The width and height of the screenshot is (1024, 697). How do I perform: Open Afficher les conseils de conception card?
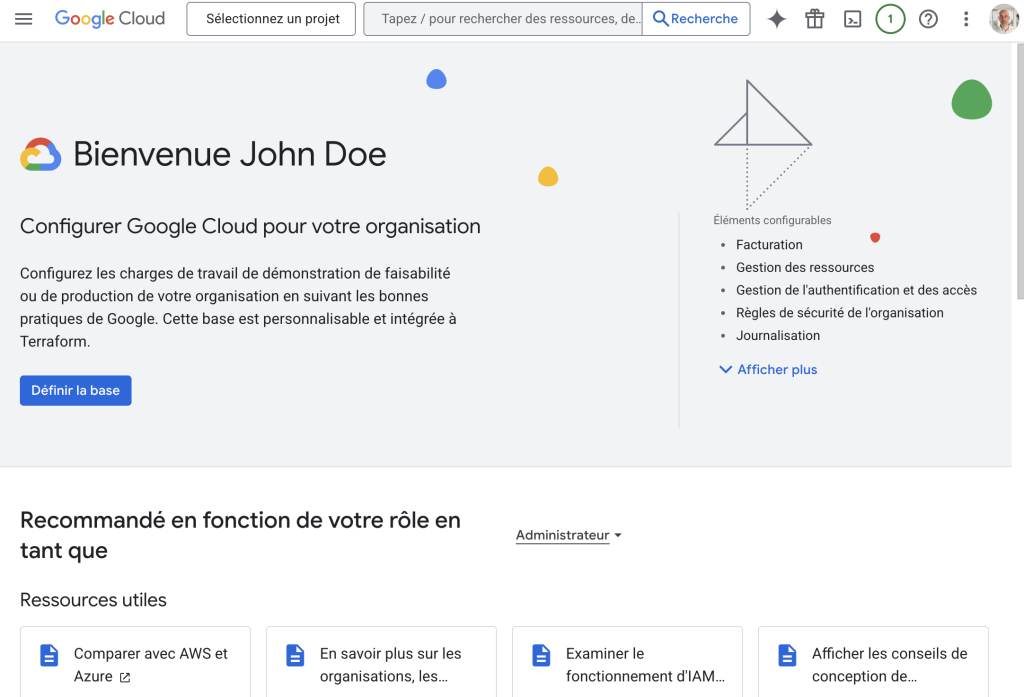(x=873, y=662)
